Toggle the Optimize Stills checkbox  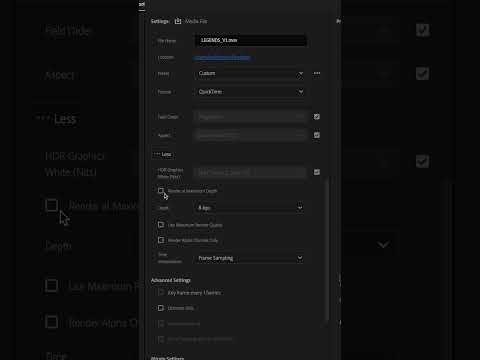pos(161,308)
